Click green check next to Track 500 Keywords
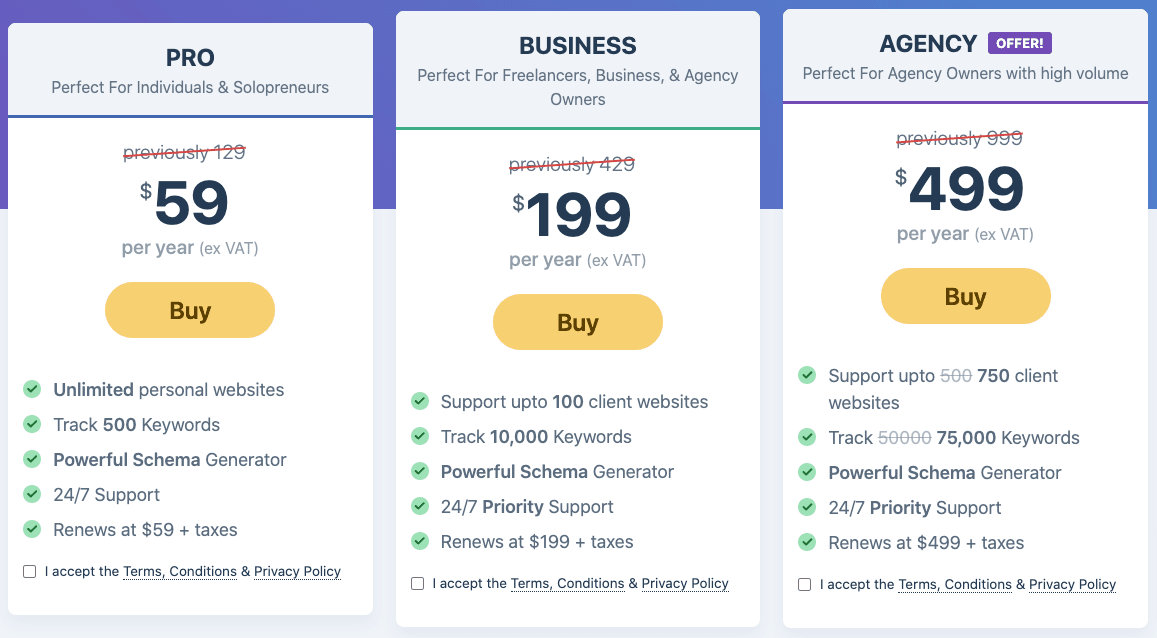 (x=32, y=424)
